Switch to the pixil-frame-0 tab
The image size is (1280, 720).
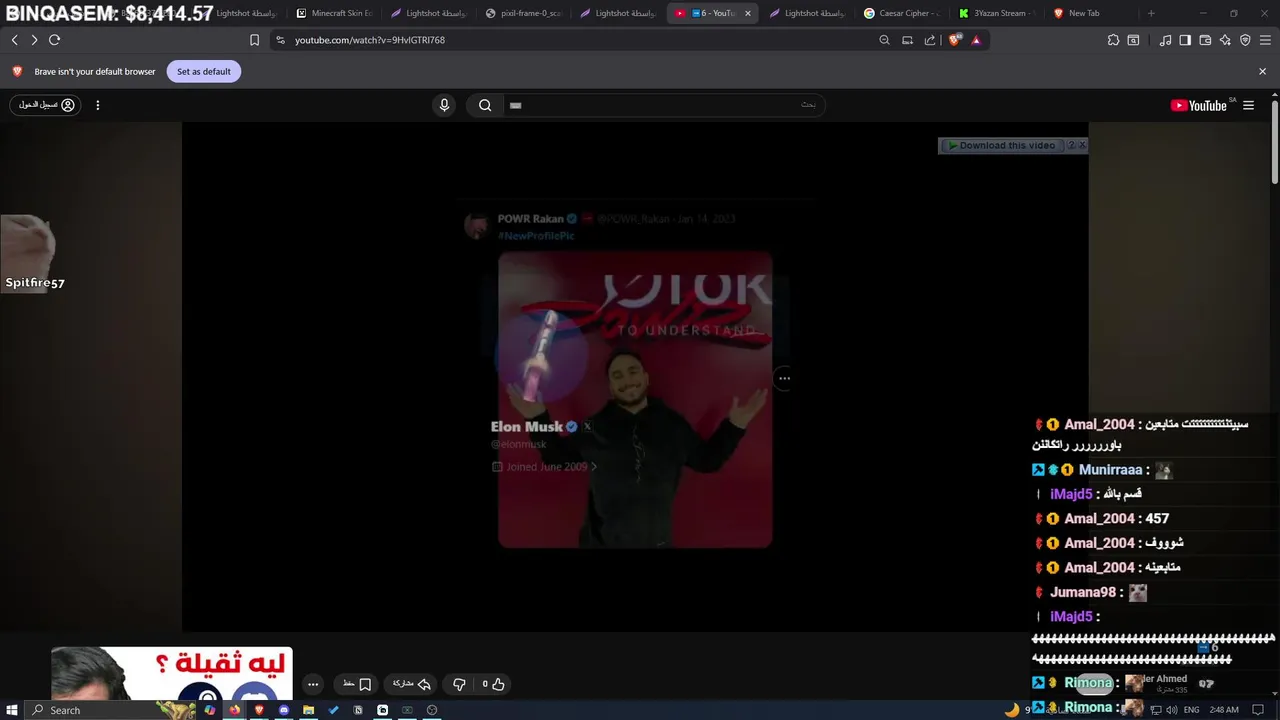pyautogui.click(x=523, y=13)
